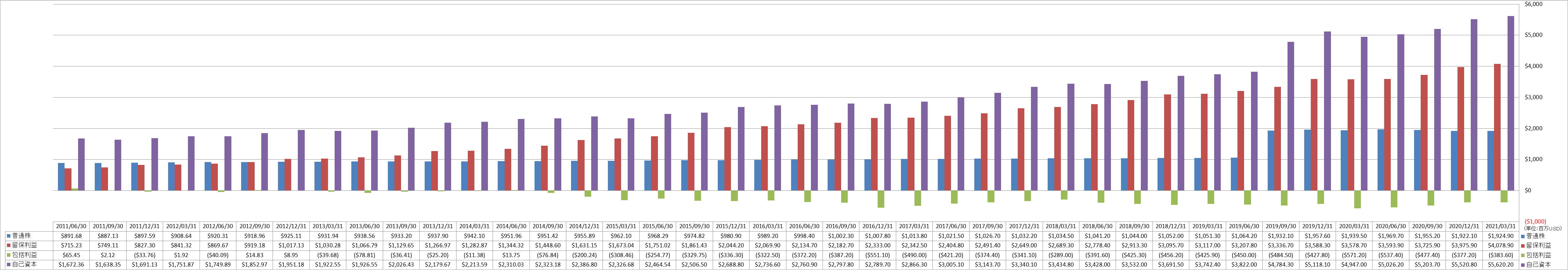This screenshot has width=1568, height=270.
Task: Select the cell showing $5,620.20
Action: pyautogui.click(x=1500, y=265)
